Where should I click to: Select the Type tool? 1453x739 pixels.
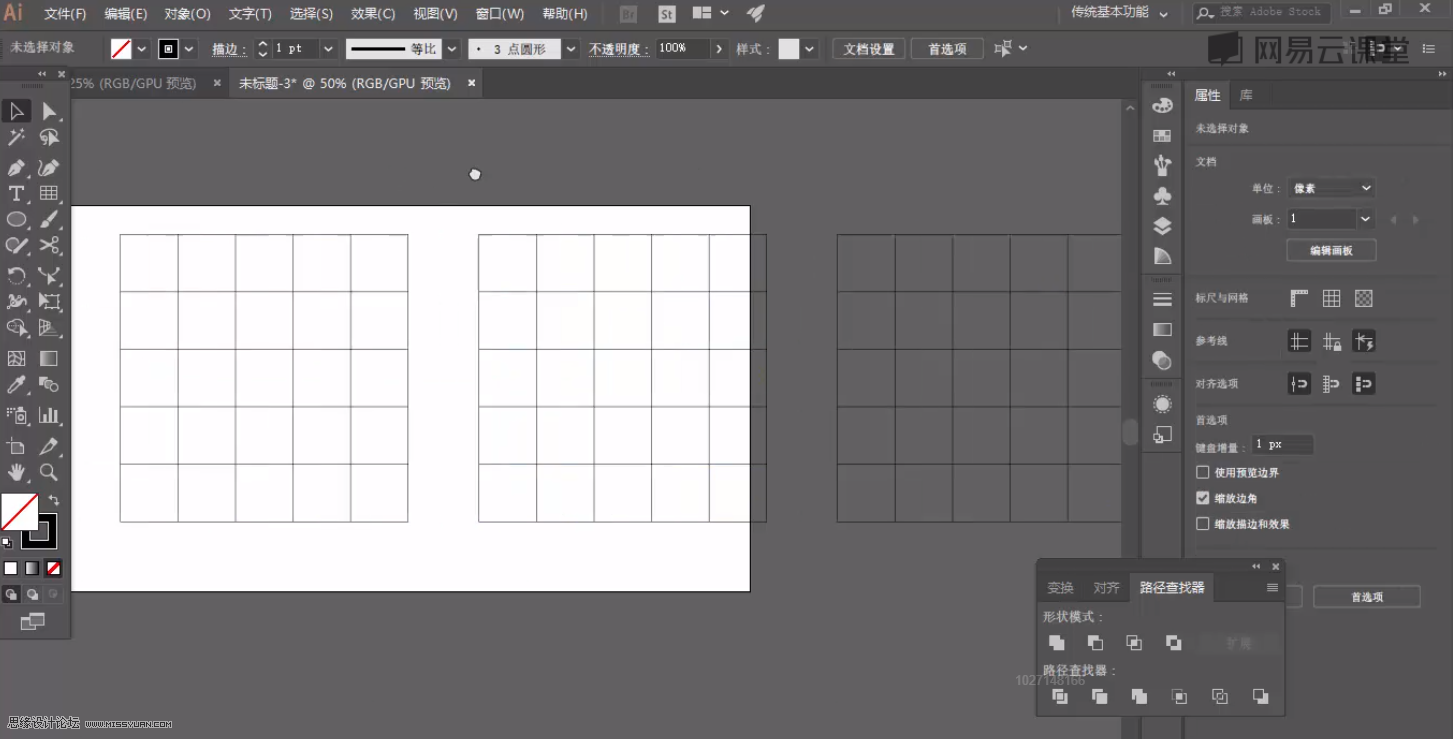click(x=16, y=193)
